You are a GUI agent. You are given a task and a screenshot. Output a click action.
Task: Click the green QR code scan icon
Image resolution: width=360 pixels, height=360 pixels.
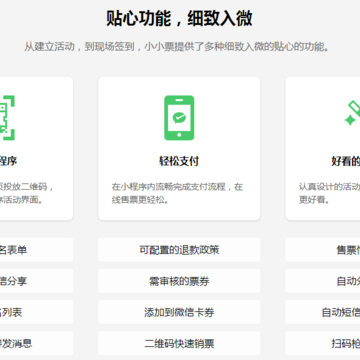pos(7,118)
